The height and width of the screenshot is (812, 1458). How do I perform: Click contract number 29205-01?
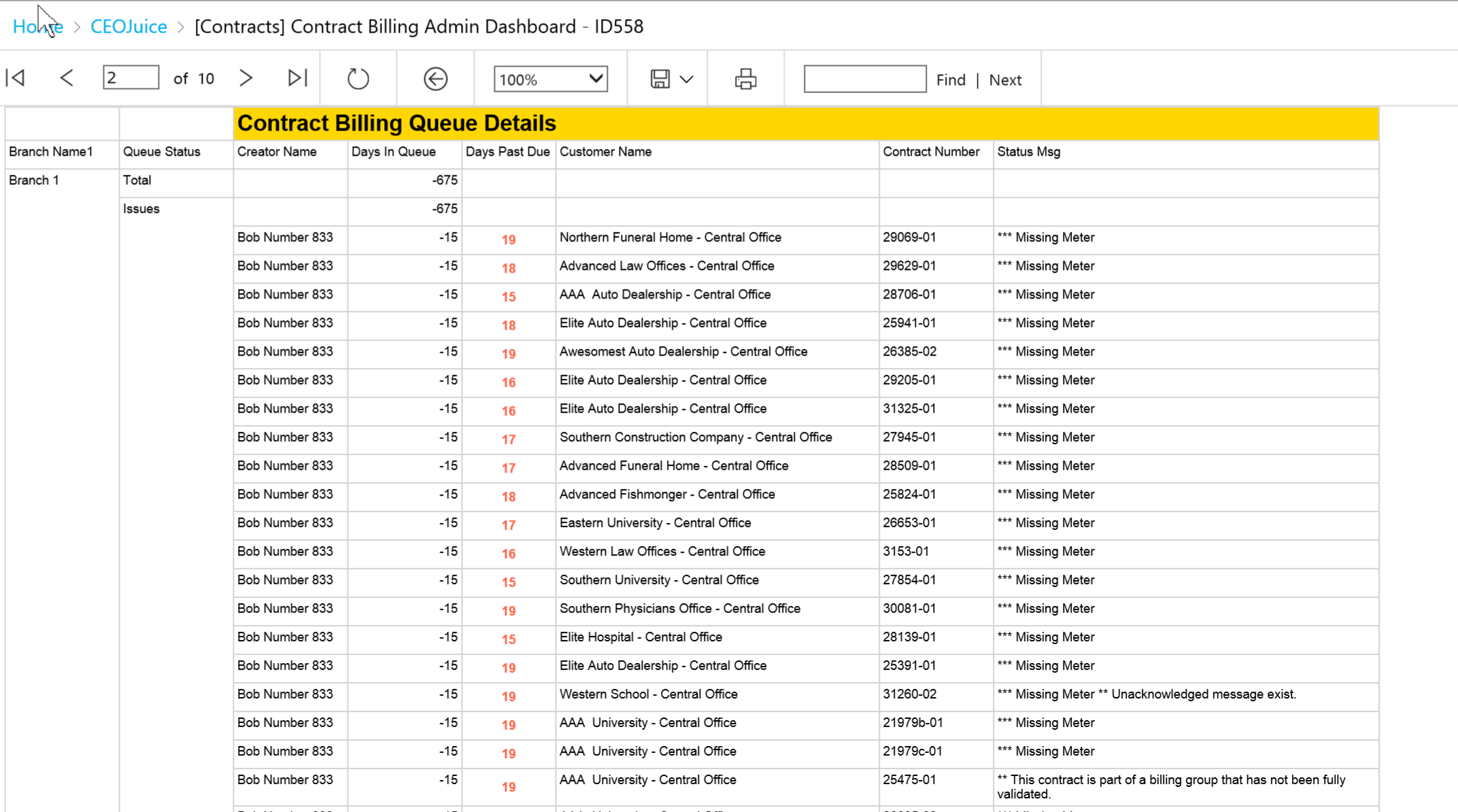(x=909, y=380)
